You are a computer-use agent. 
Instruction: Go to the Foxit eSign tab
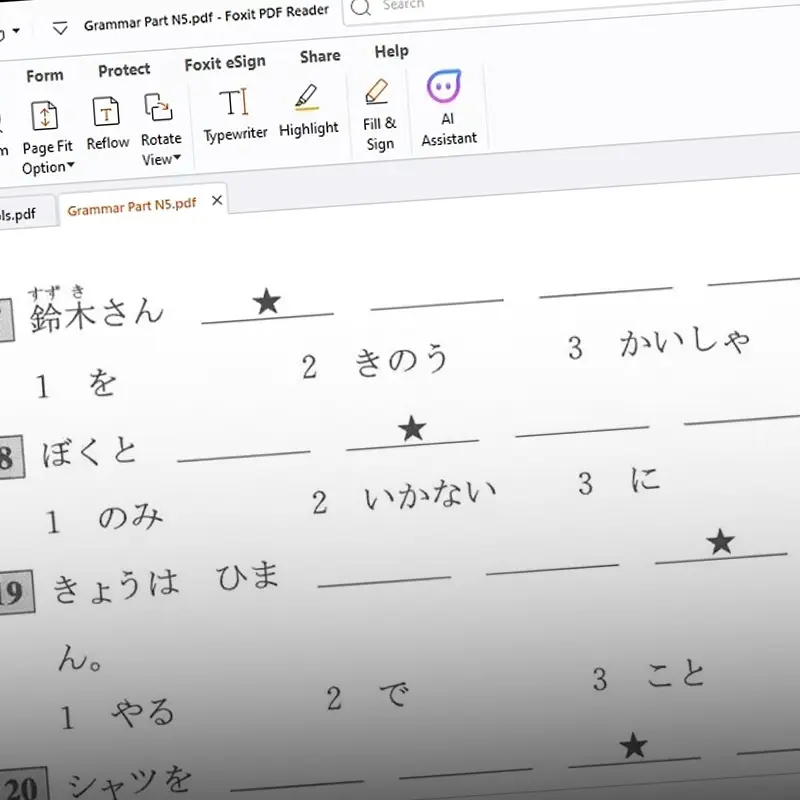point(225,63)
